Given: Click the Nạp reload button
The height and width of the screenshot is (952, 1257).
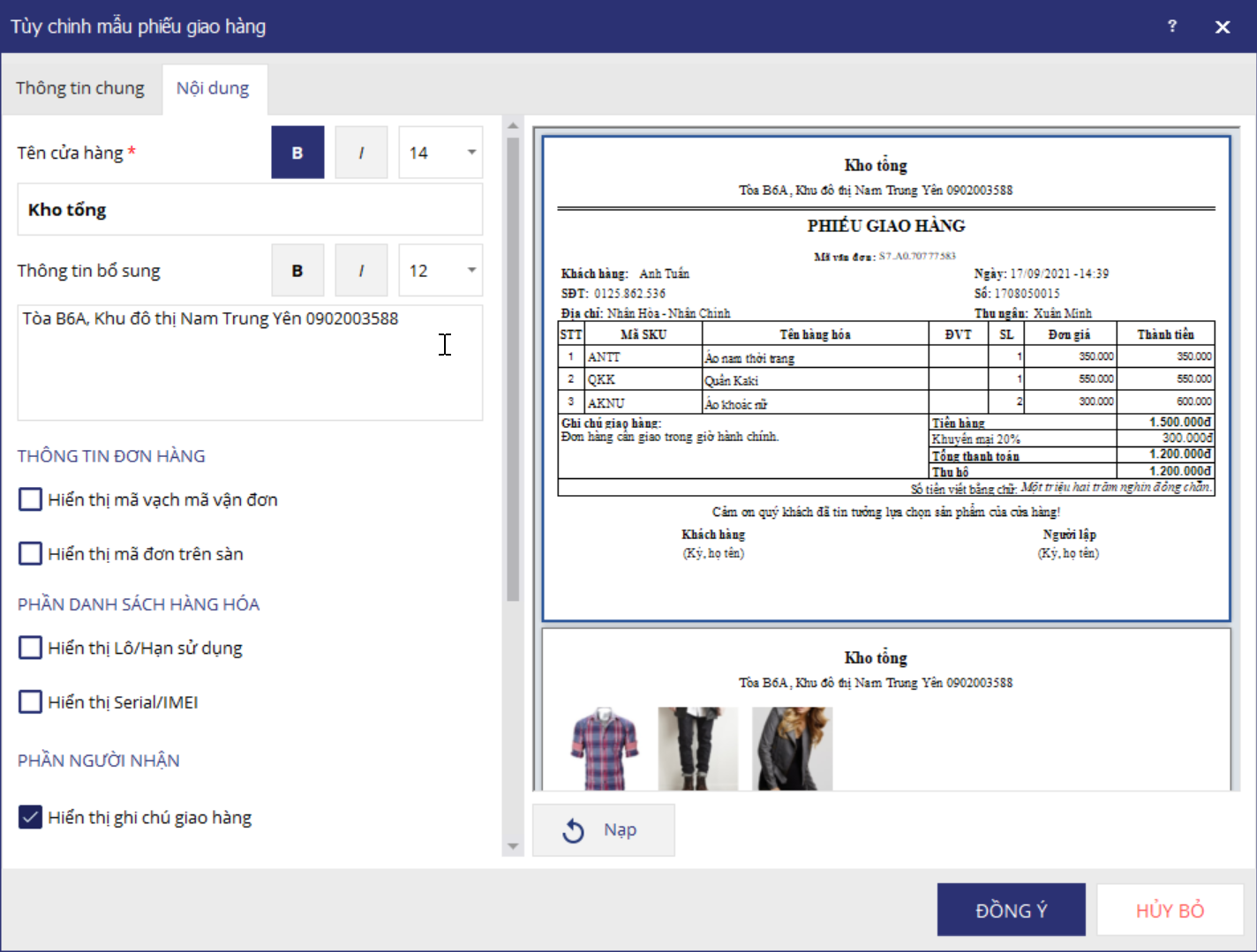Looking at the screenshot, I should [x=604, y=830].
